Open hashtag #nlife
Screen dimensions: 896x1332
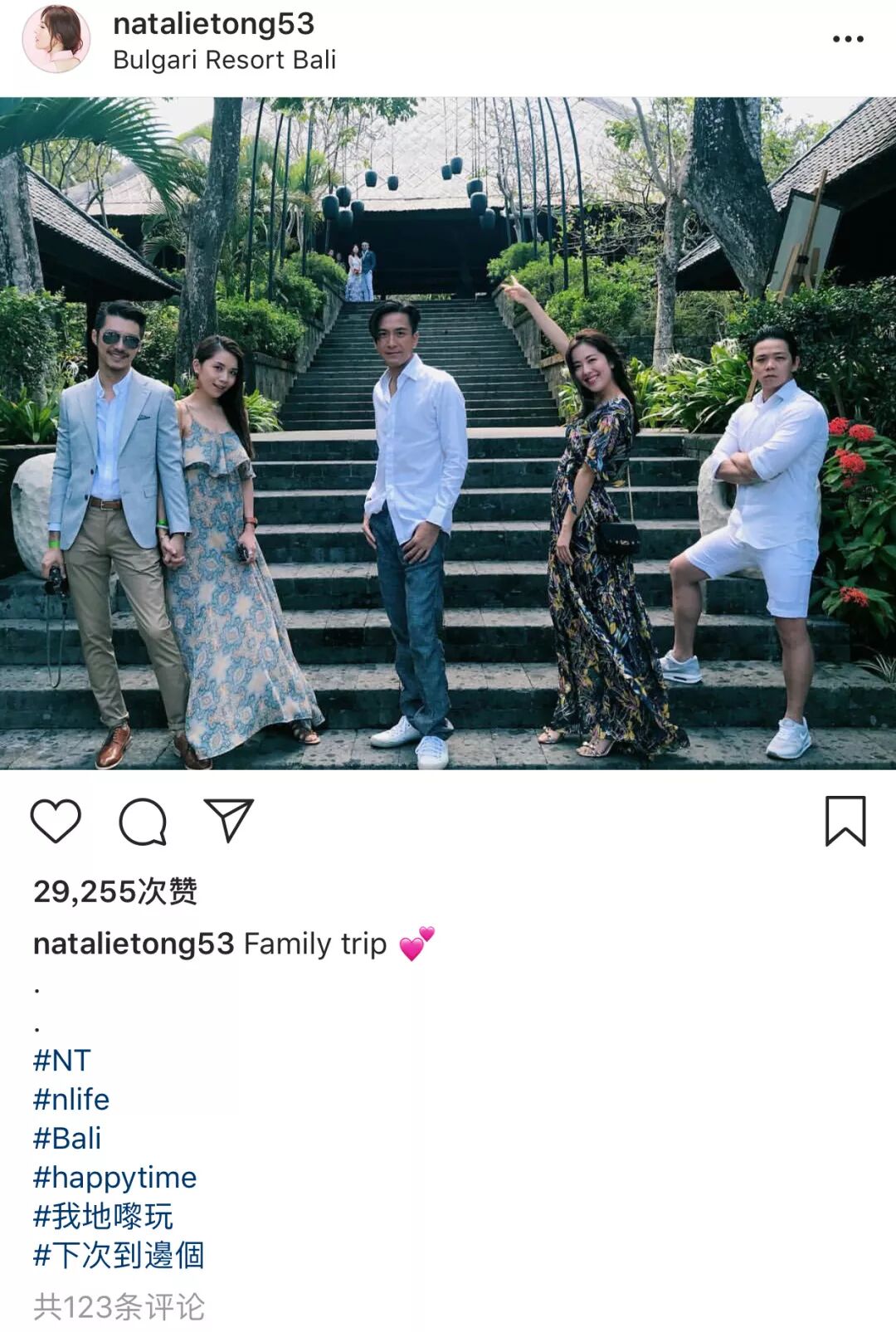tap(71, 1100)
